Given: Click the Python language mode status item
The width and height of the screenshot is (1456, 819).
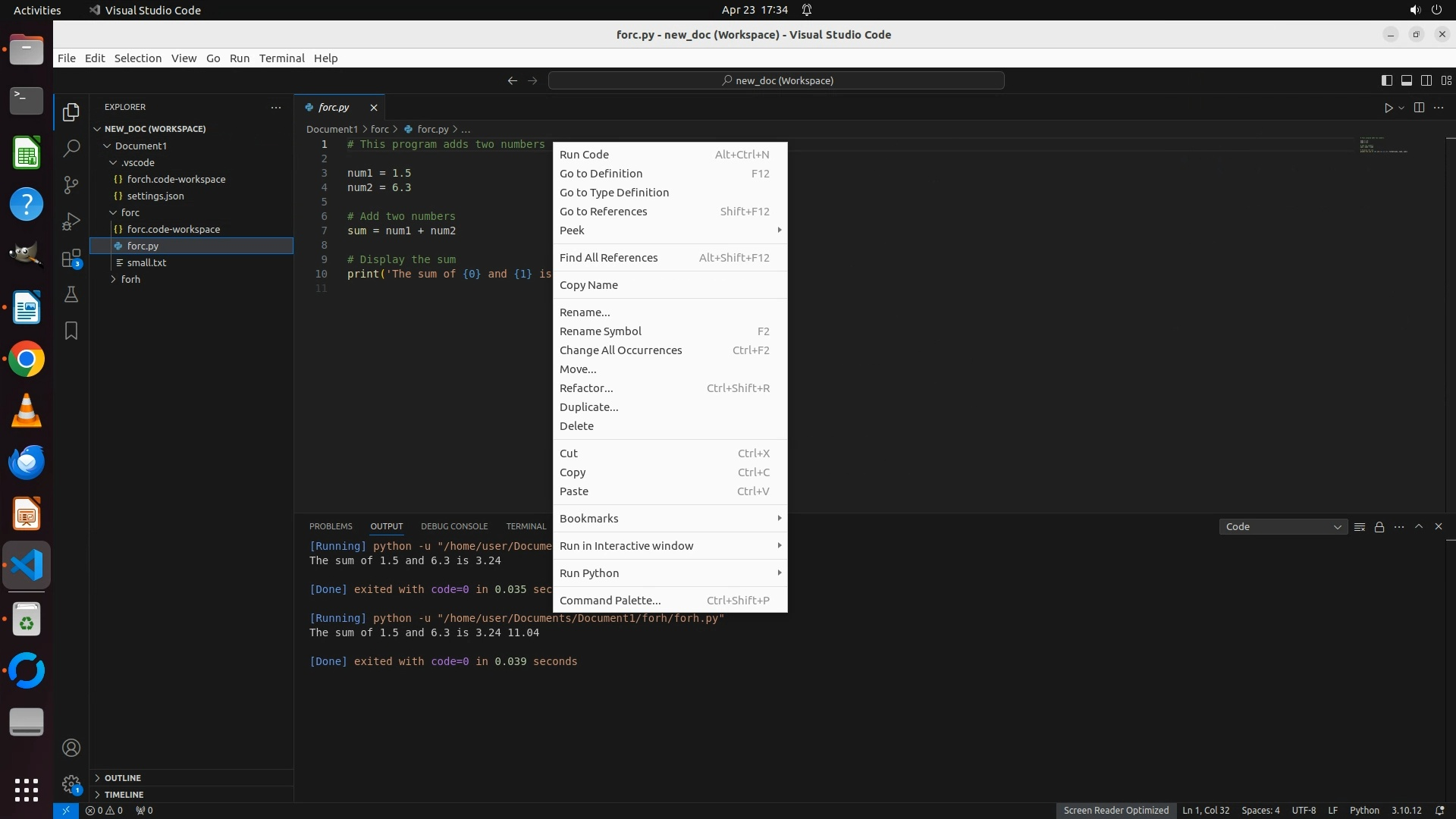Looking at the screenshot, I should [1363, 810].
